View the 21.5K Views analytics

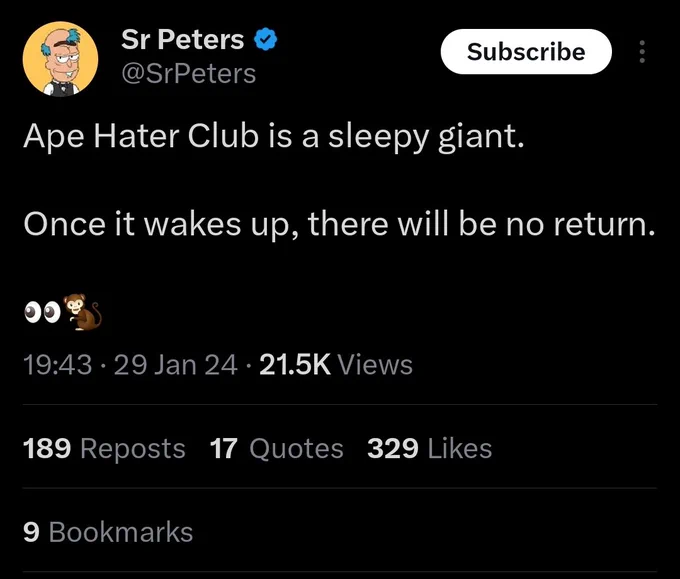[336, 364]
